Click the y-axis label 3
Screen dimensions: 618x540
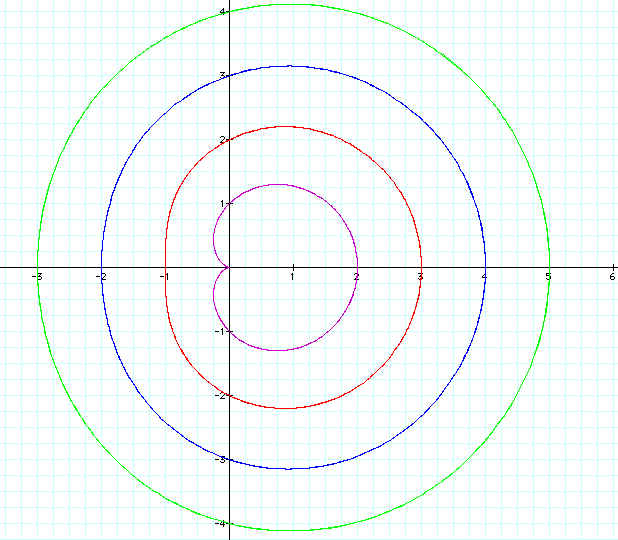click(223, 75)
